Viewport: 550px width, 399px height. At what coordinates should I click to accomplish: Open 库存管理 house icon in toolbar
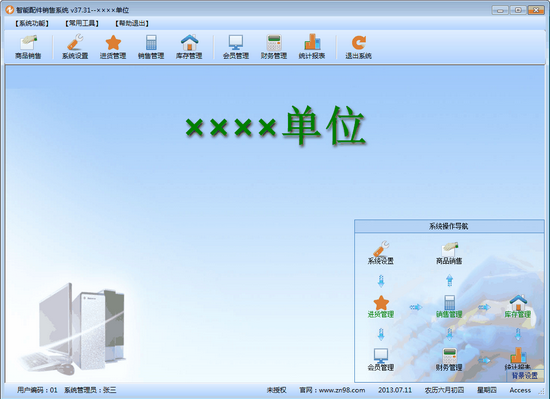[x=189, y=47]
